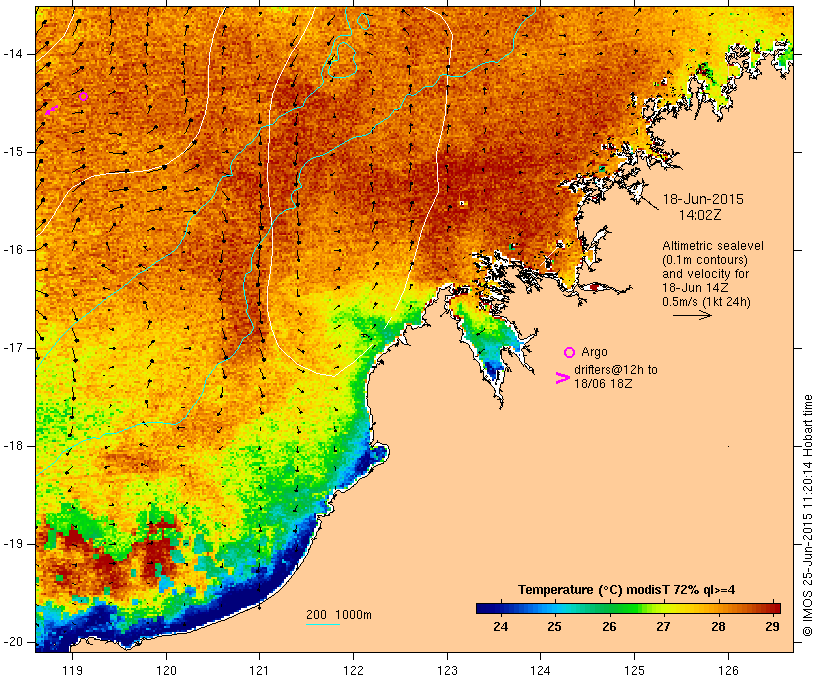Screen dimensions: 820x680
Task: Click the latitude label "-18"
Action: 13,446
